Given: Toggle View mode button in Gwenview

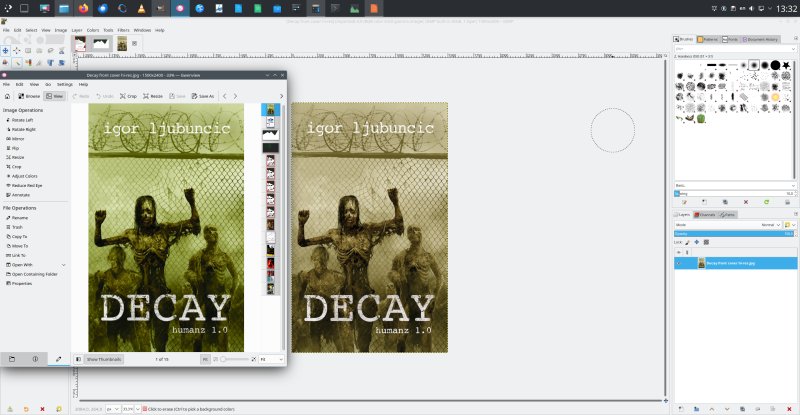Looking at the screenshot, I should [55, 96].
